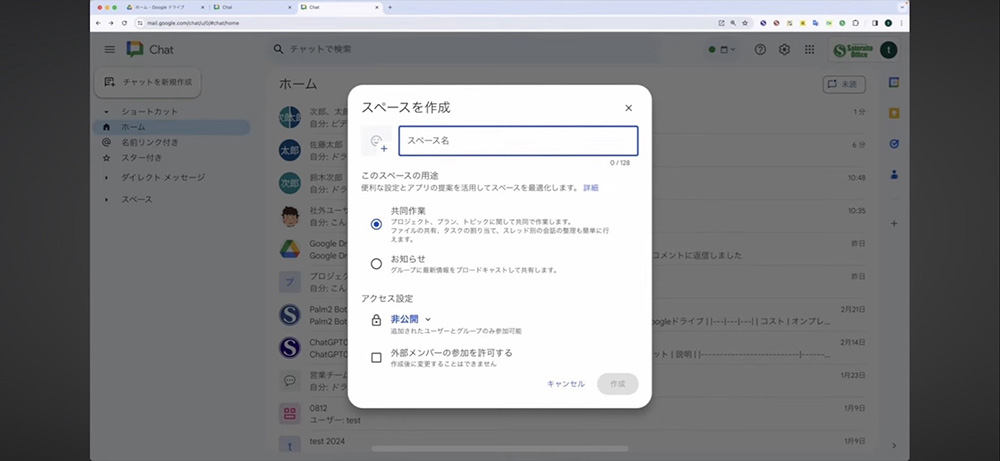Image resolution: width=1000 pixels, height=461 pixels.
Task: Select the お知らせ radio button
Action: coord(376,263)
